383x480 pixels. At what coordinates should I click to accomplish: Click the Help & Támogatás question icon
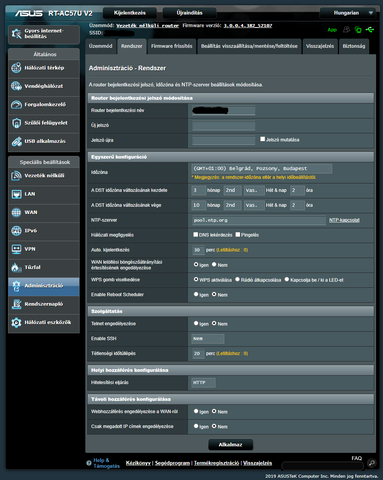(89, 463)
